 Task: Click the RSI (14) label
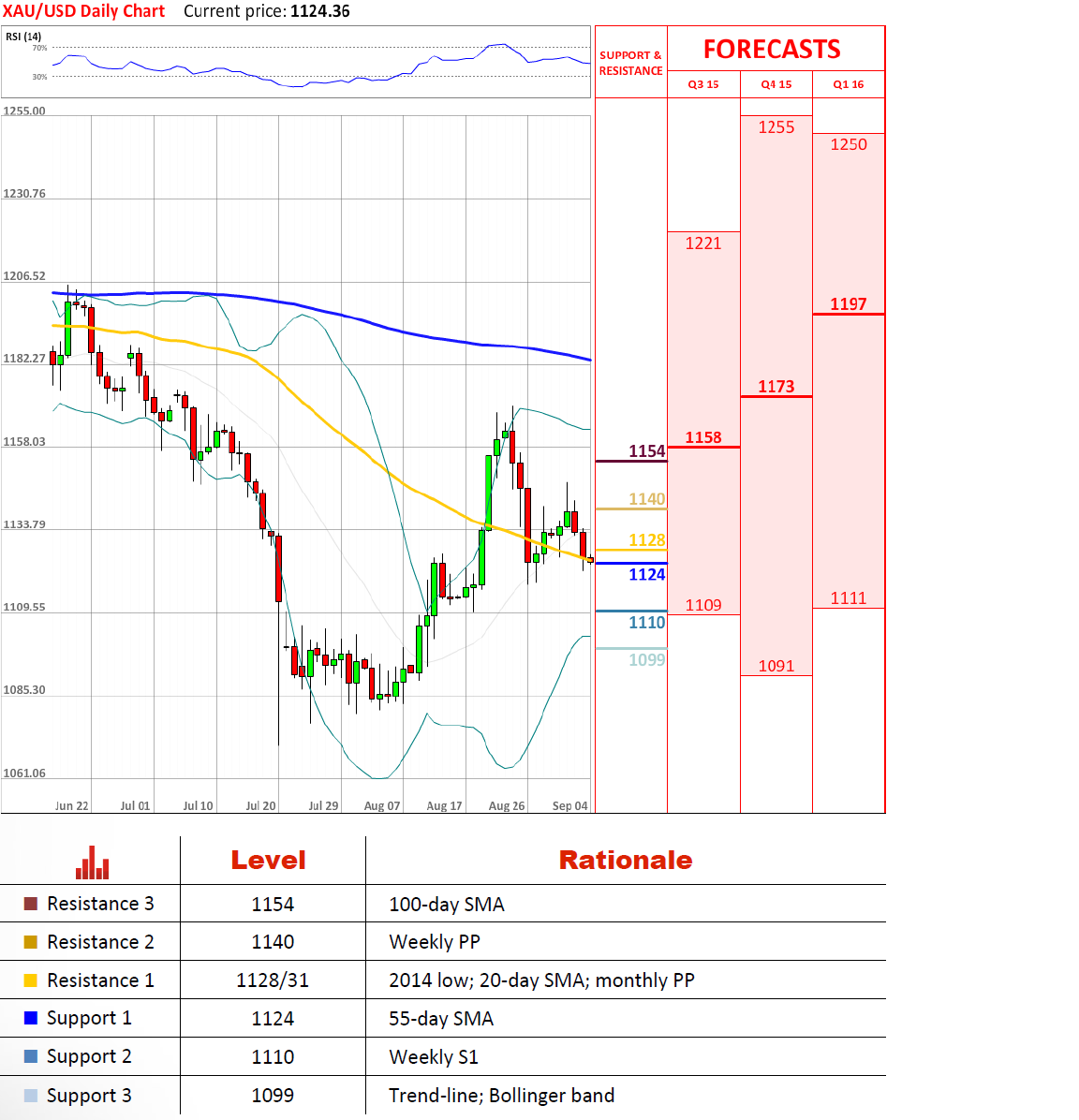(x=23, y=37)
